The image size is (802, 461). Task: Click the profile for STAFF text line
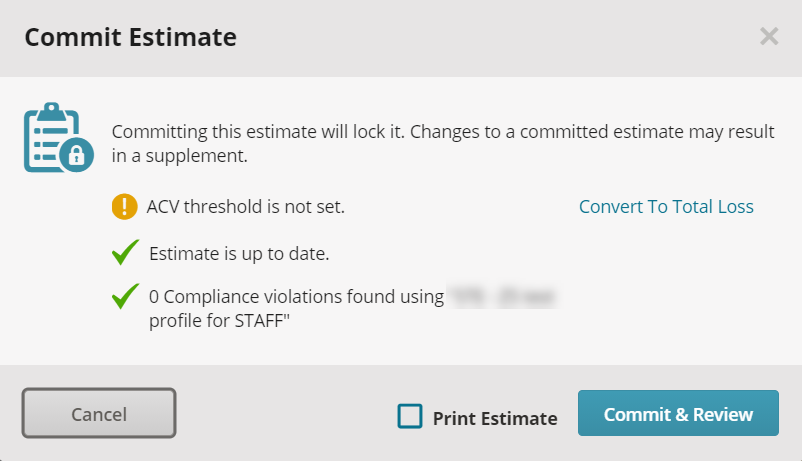[219, 321]
